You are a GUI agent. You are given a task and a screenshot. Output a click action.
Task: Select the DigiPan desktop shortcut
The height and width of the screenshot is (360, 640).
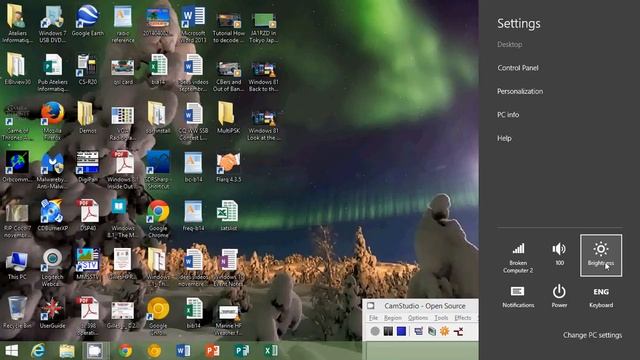pyautogui.click(x=87, y=167)
